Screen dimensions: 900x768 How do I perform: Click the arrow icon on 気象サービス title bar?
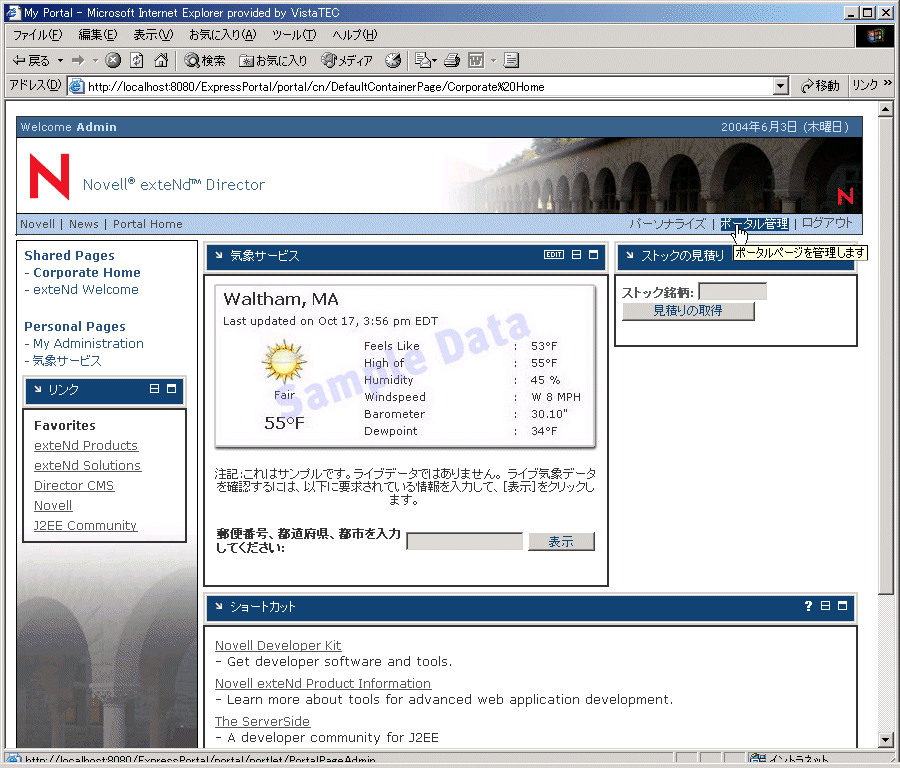[x=219, y=255]
